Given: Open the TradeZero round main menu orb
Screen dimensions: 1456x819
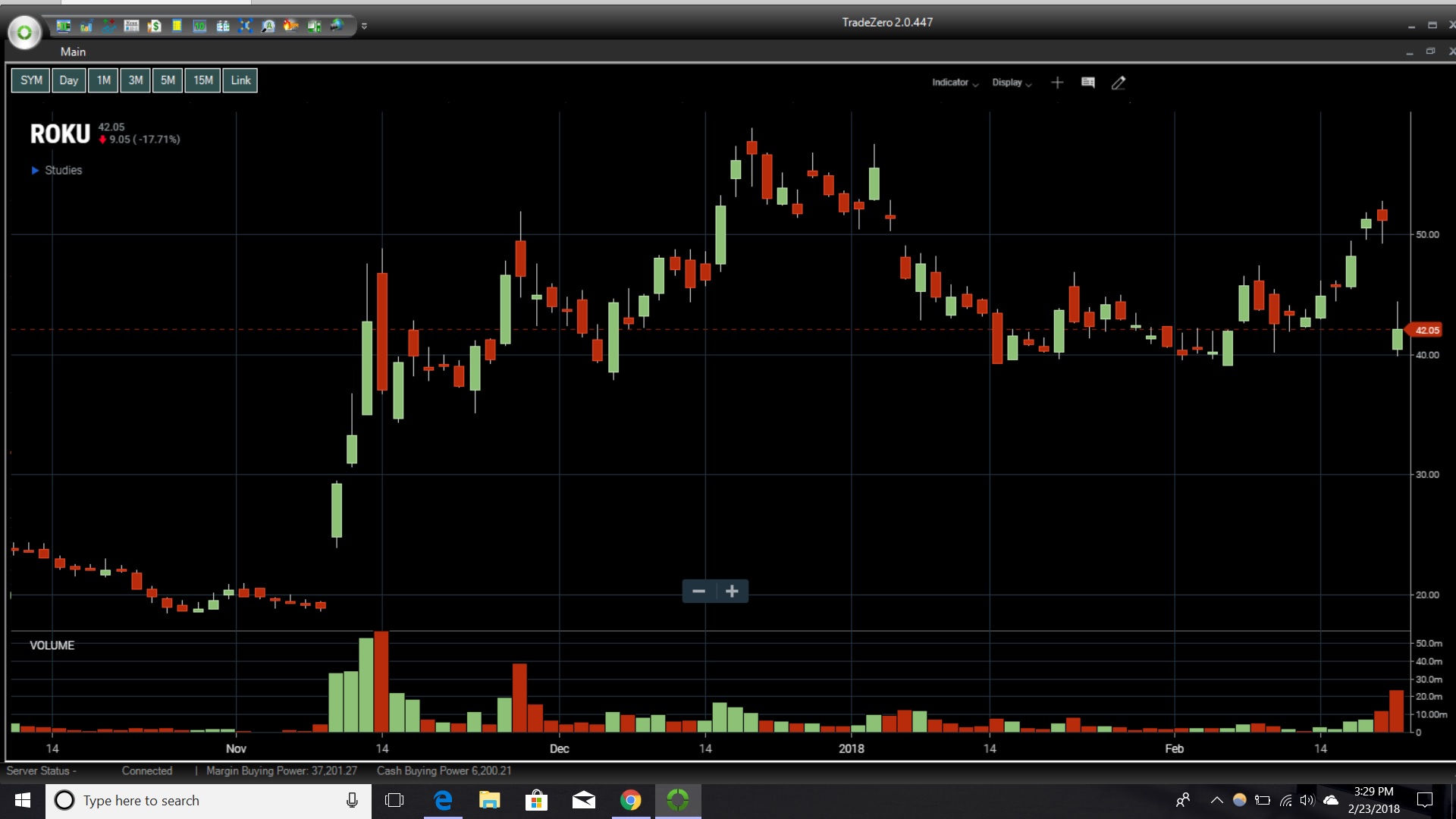Looking at the screenshot, I should (24, 33).
